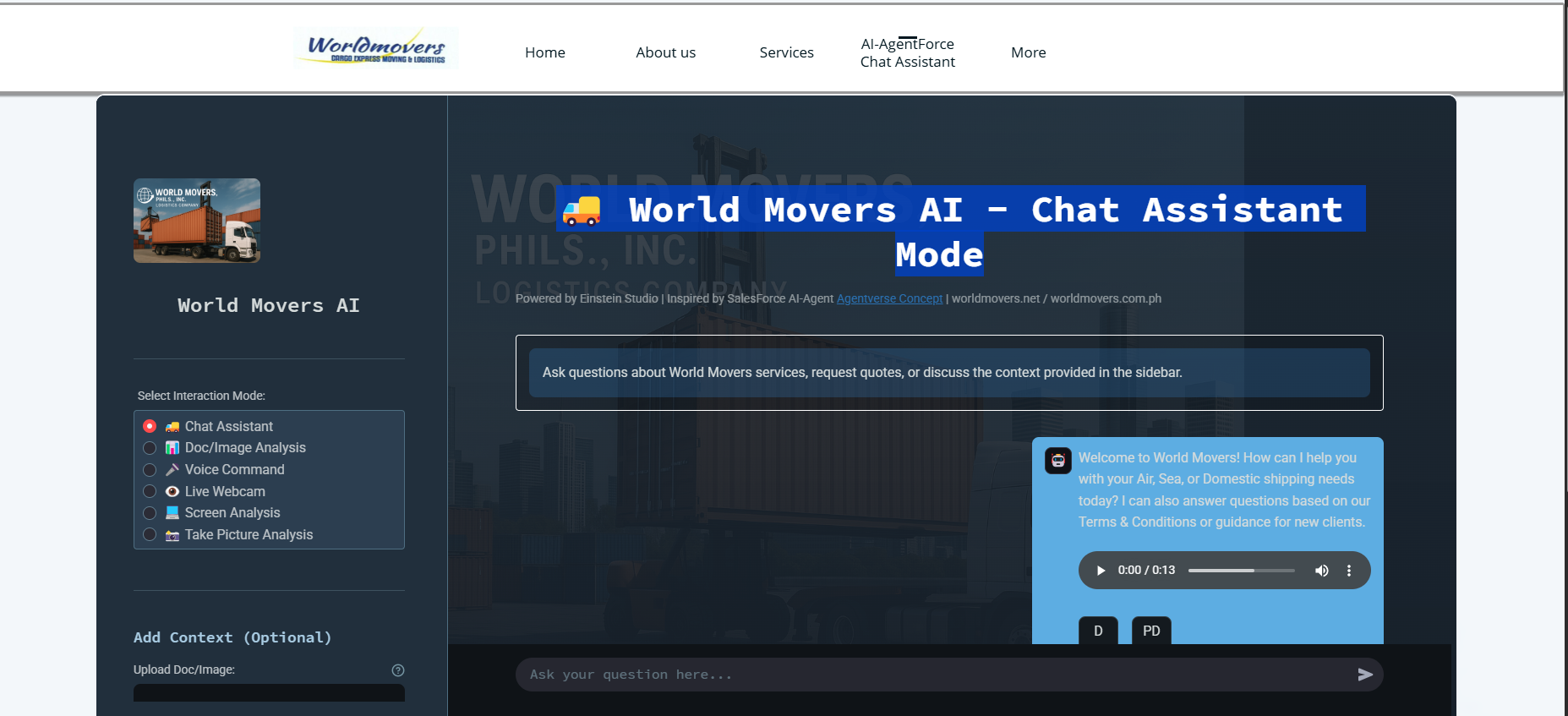The width and height of the screenshot is (1568, 716).
Task: Click the D button under the audio
Action: point(1098,631)
